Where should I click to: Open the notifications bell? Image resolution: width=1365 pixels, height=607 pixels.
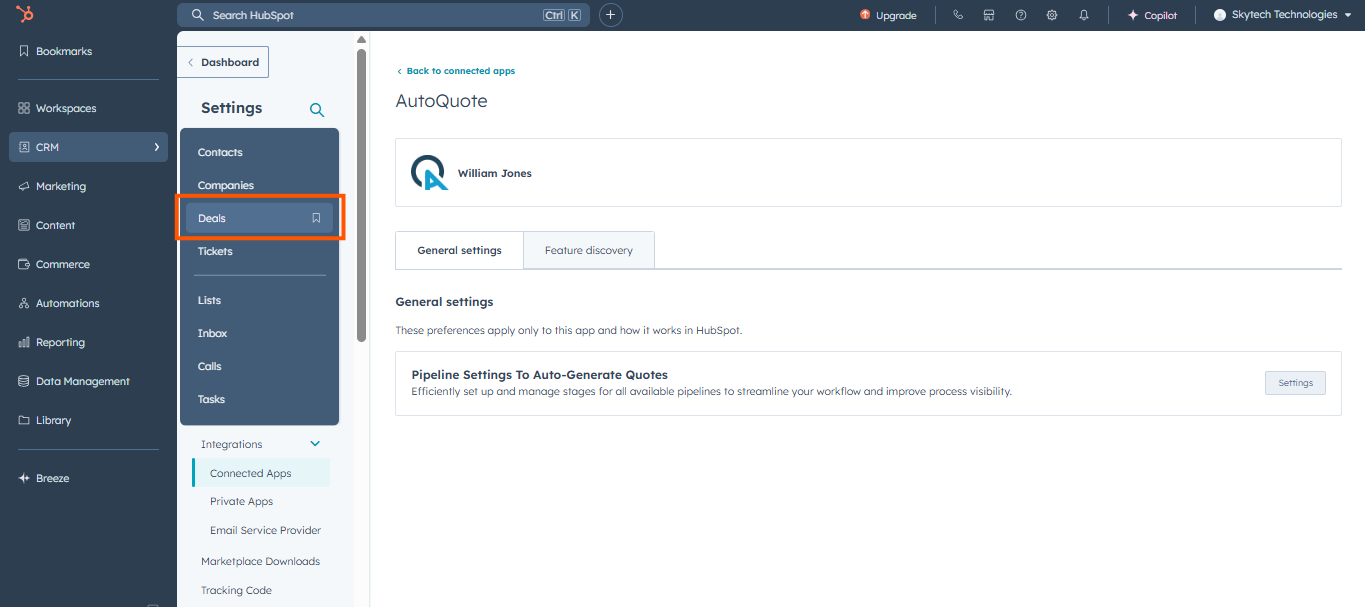1083,14
